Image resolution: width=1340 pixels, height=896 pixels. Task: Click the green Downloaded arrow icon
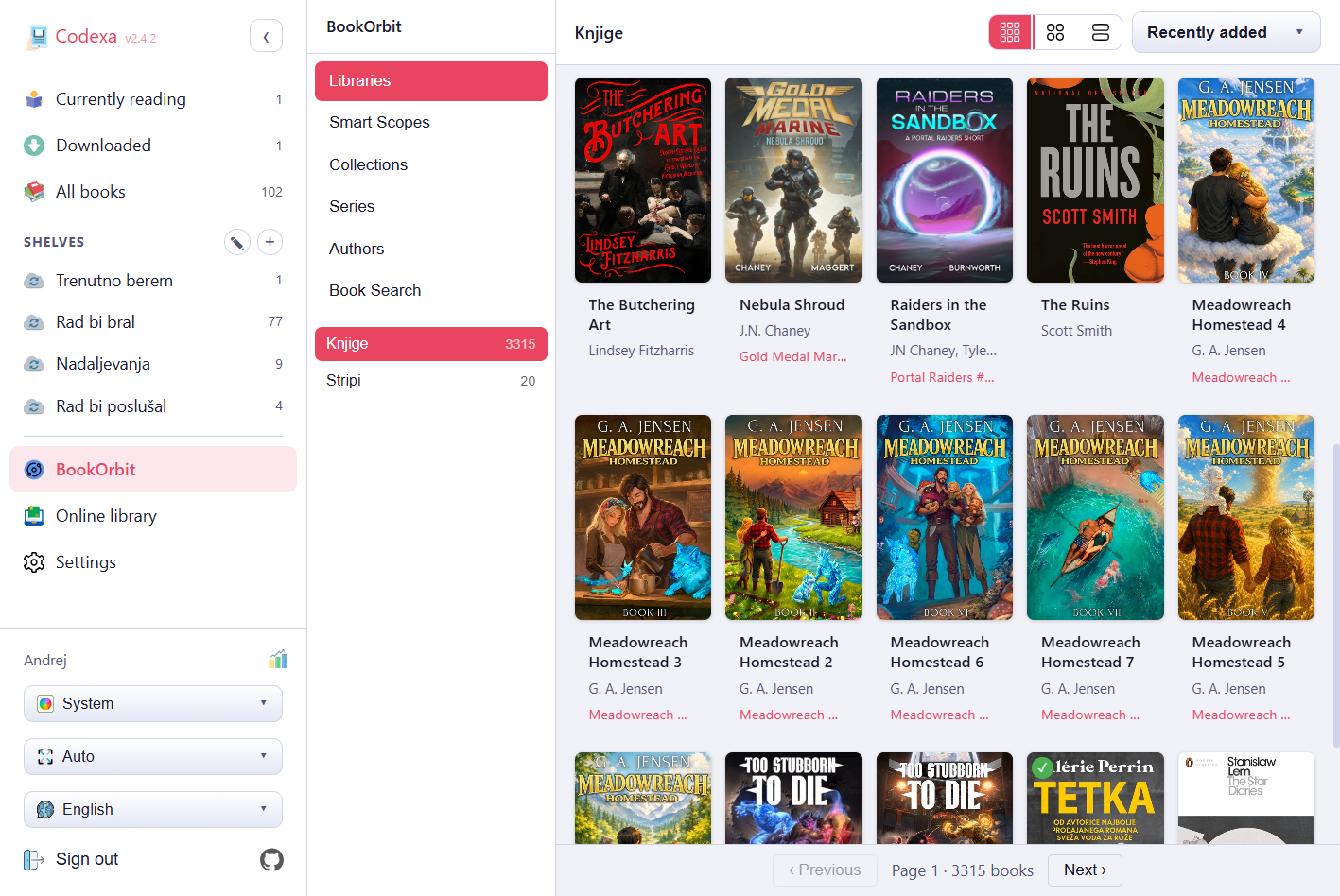coord(34,146)
